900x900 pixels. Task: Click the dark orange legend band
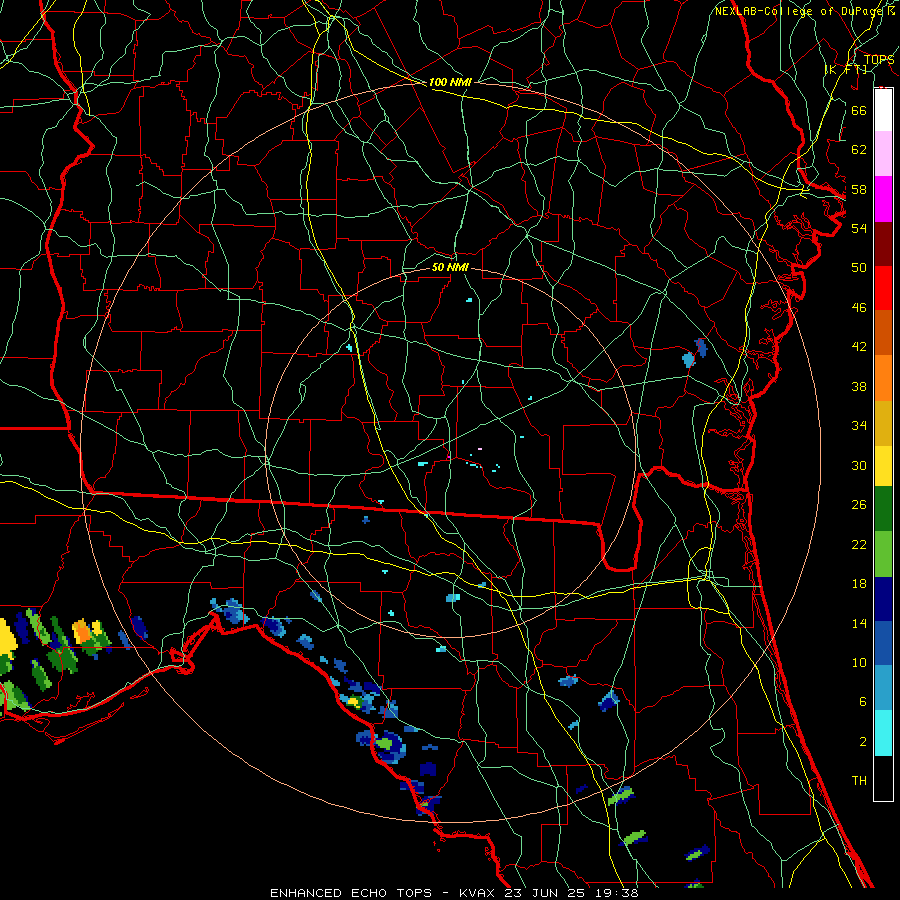[x=883, y=332]
